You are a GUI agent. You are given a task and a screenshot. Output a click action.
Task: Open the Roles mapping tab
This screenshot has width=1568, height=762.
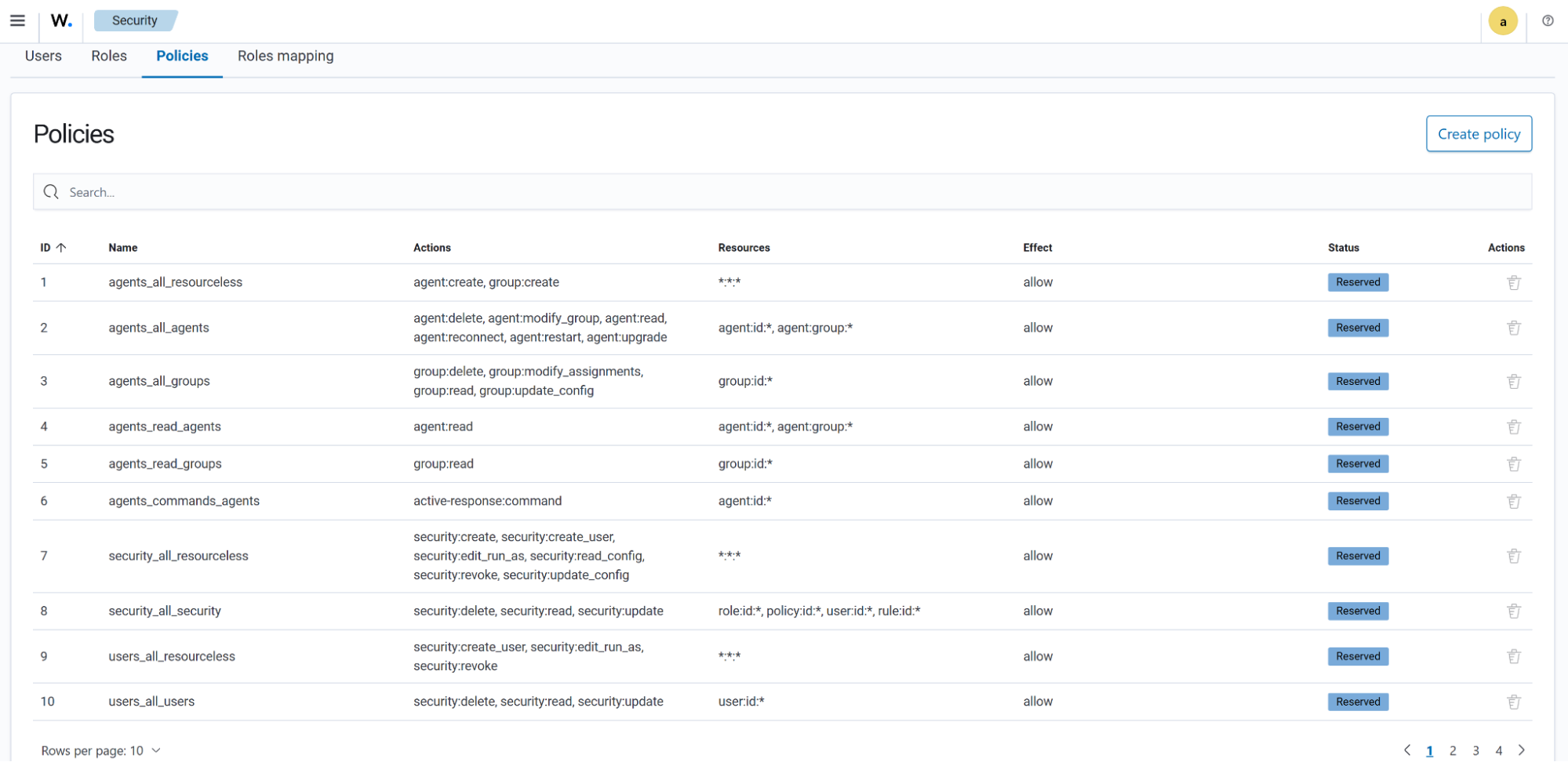285,56
